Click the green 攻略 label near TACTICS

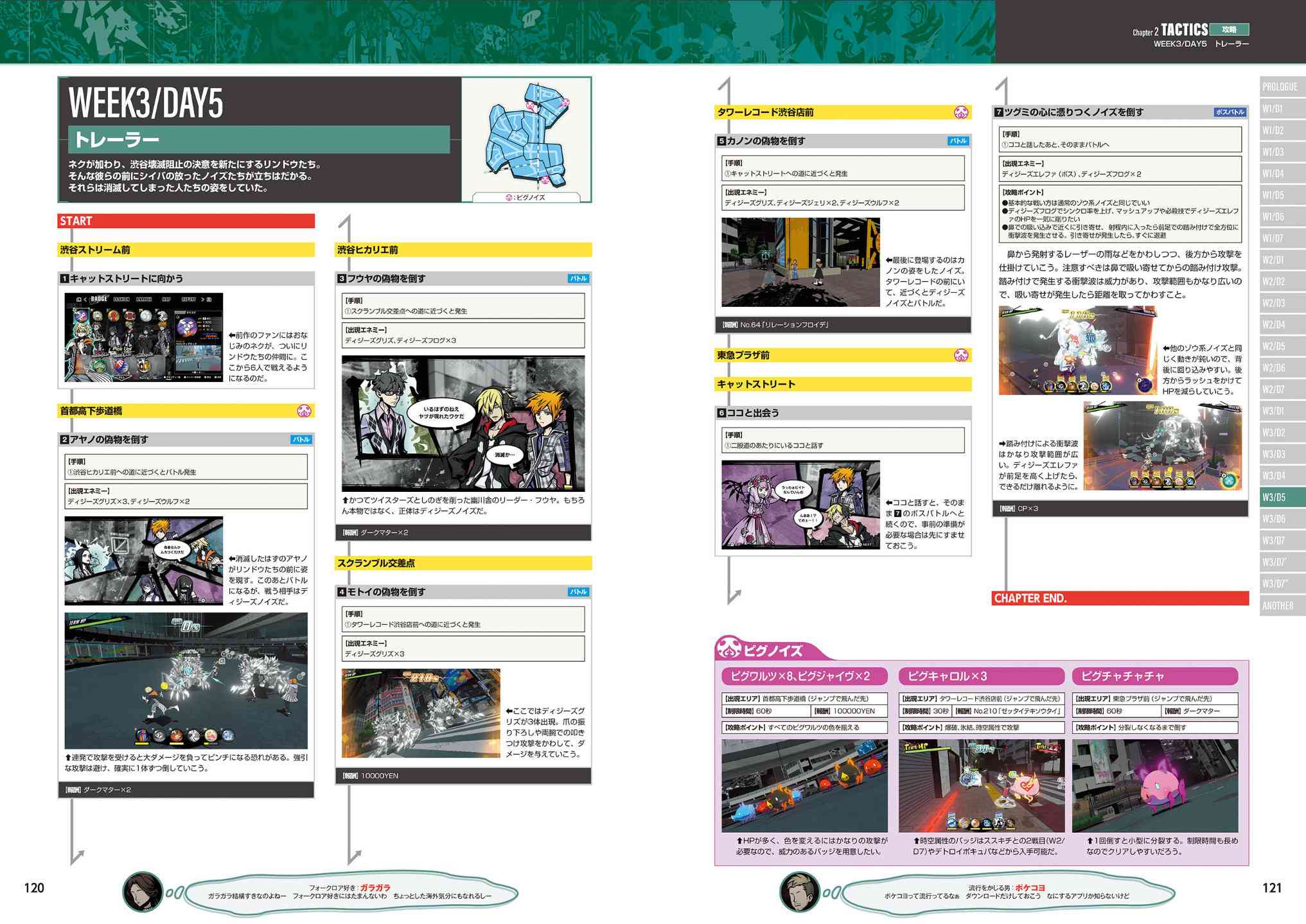pyautogui.click(x=1229, y=30)
